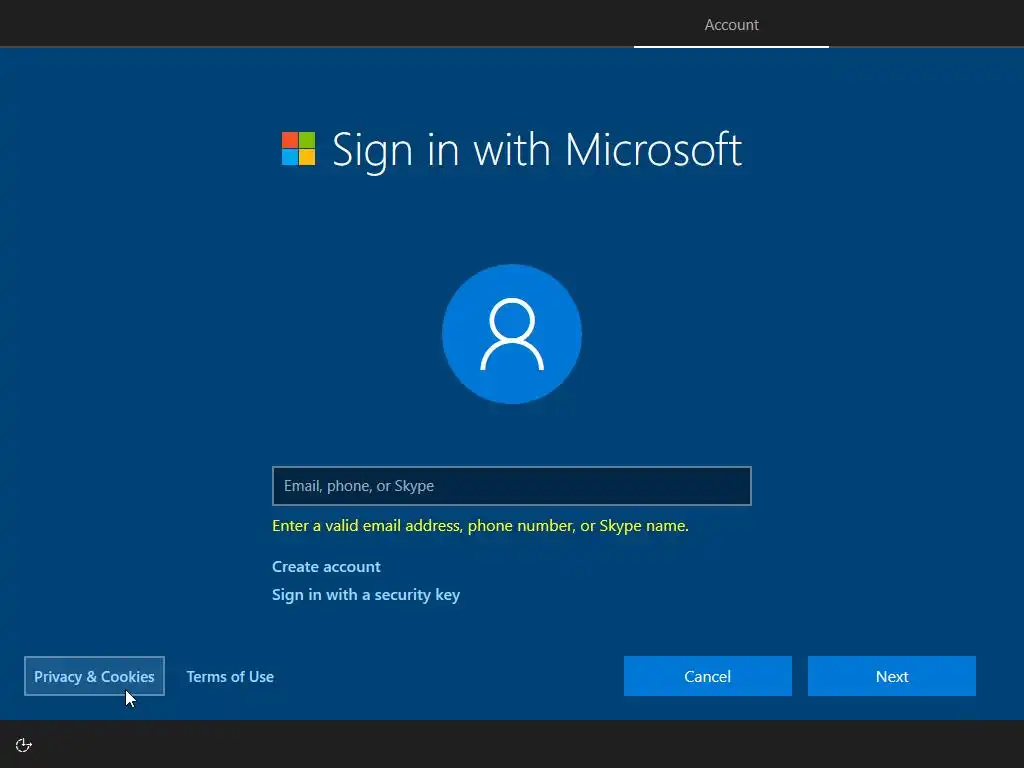Click the 'Sign in with Microsoft' heading
This screenshot has width=1024, height=768.
(537, 150)
